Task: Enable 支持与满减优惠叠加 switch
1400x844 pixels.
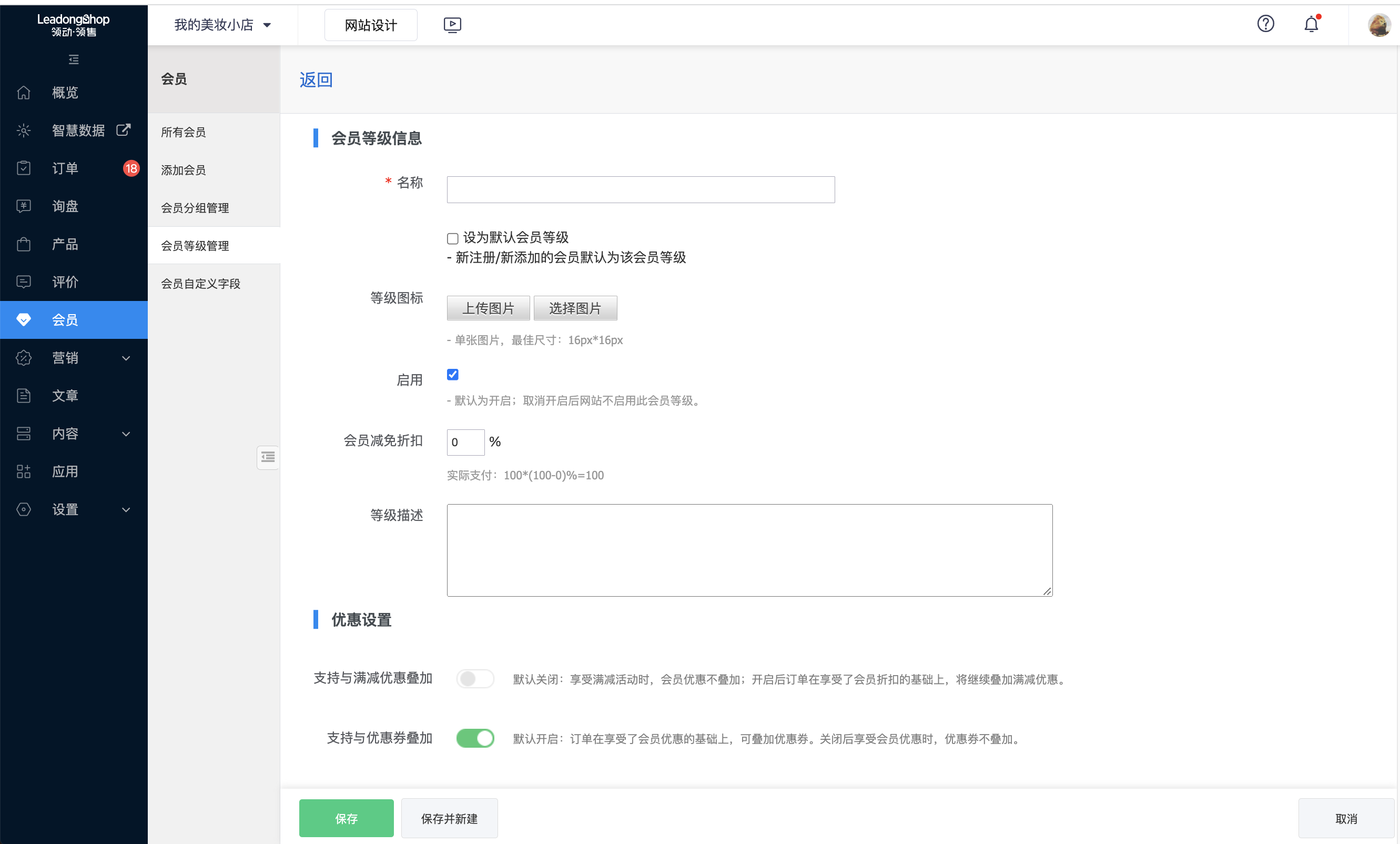Action: (x=475, y=679)
